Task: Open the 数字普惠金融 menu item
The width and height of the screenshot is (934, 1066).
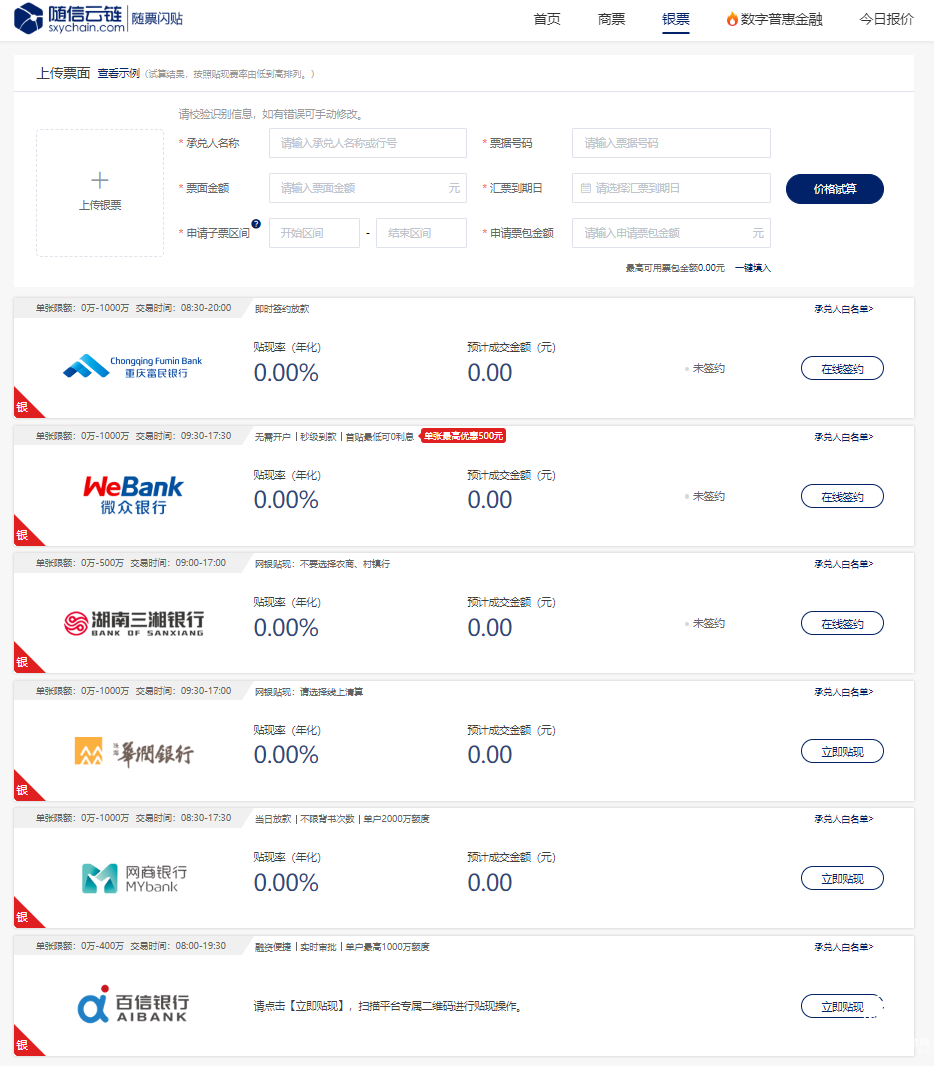Action: [x=774, y=19]
